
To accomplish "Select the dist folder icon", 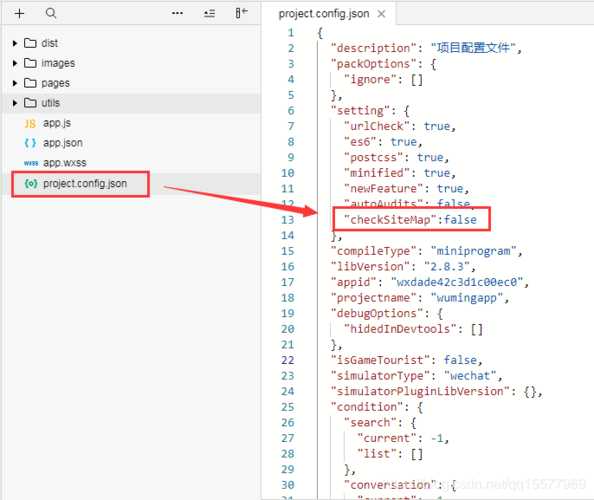I will (30, 43).
